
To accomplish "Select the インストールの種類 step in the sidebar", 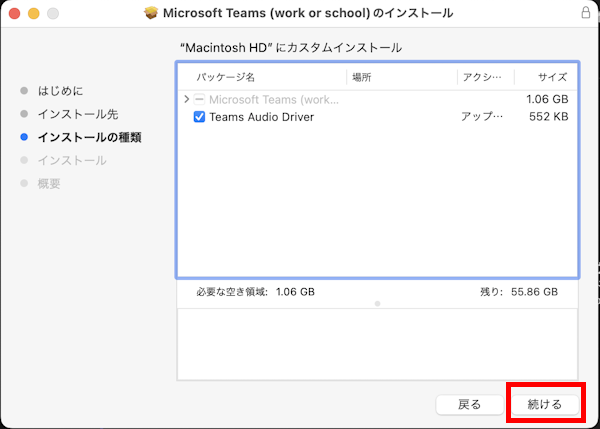I will coord(88,137).
